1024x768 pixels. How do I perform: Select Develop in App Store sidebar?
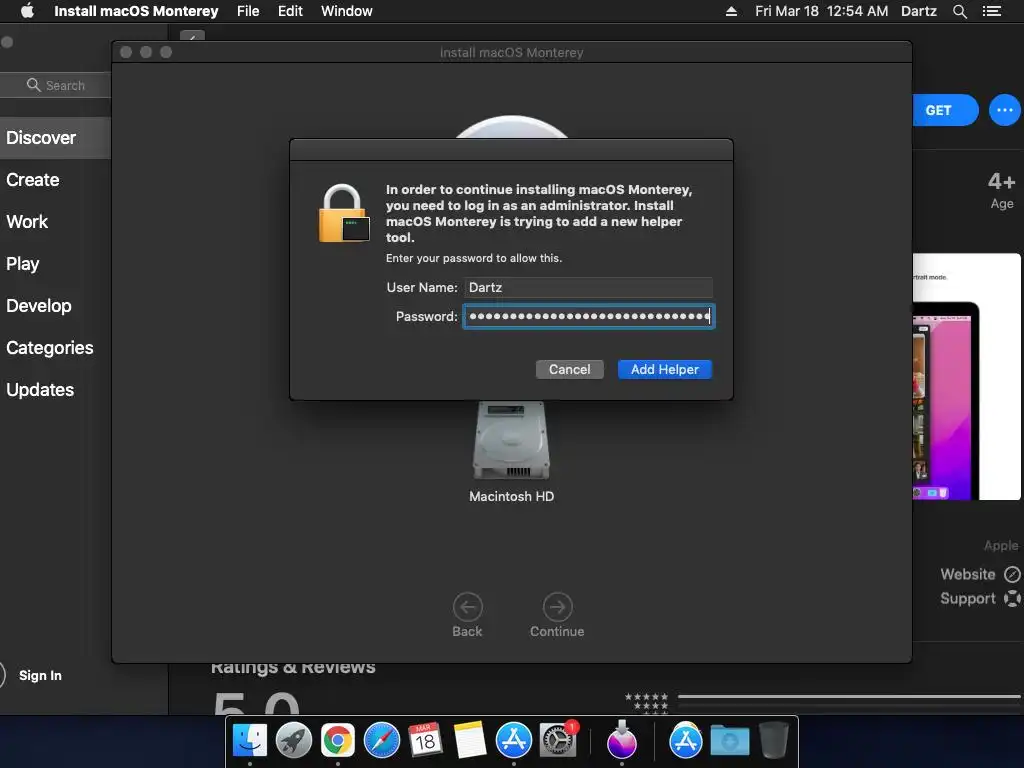tap(39, 306)
